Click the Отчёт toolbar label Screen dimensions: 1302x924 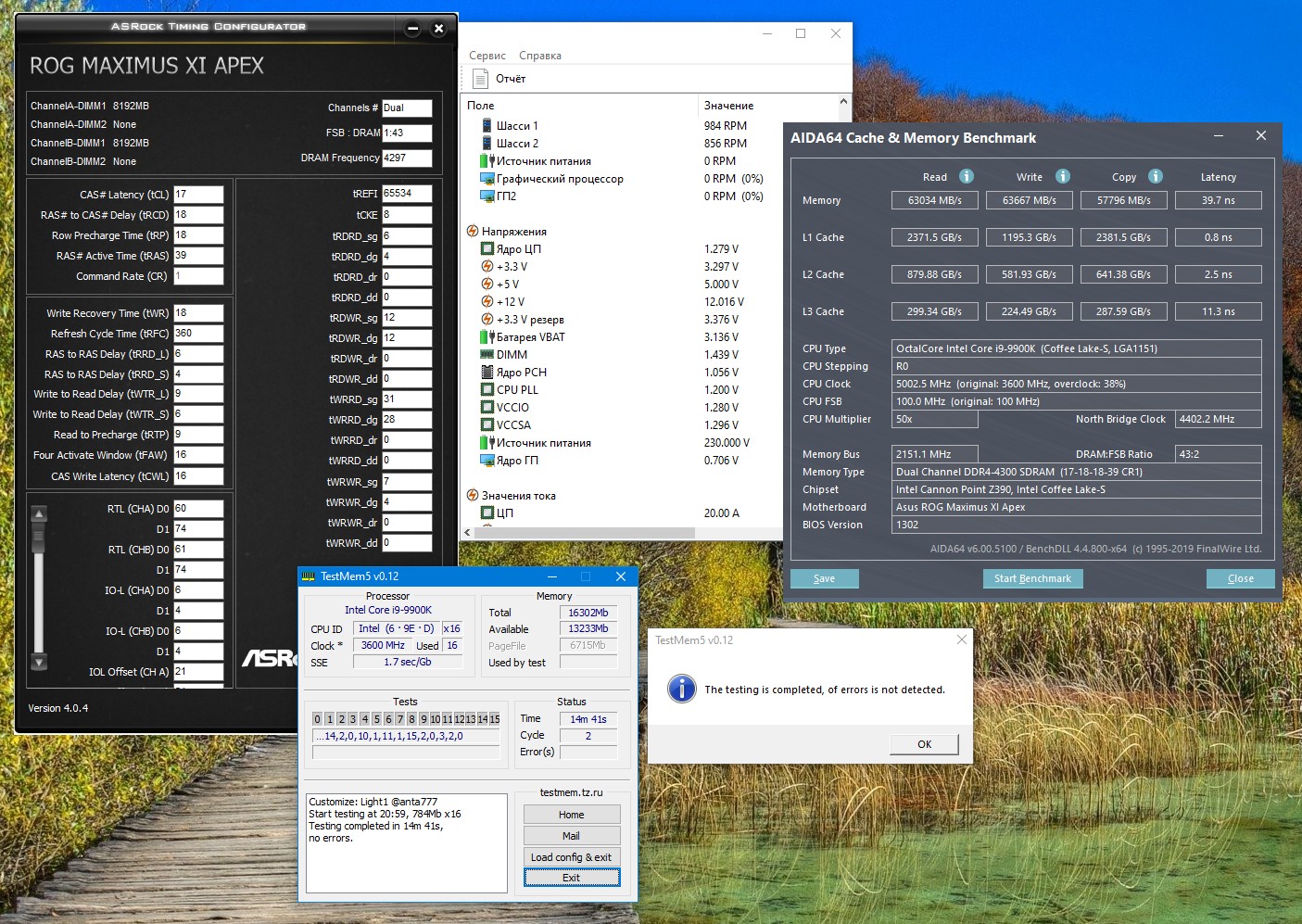(x=511, y=79)
